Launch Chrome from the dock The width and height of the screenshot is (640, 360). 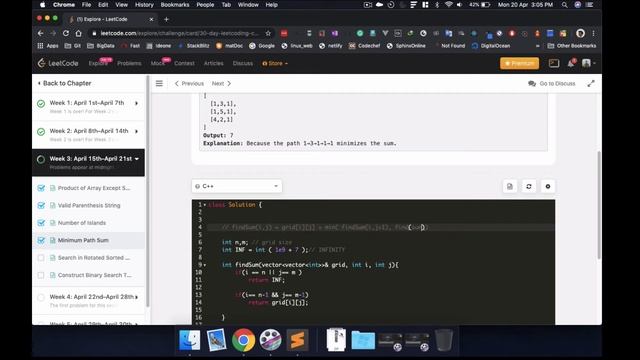pos(243,340)
